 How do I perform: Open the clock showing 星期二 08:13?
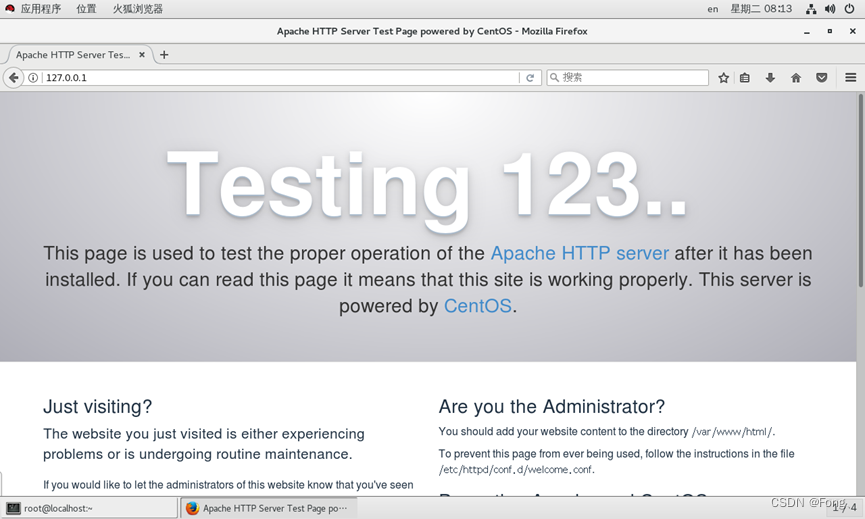(x=761, y=9)
